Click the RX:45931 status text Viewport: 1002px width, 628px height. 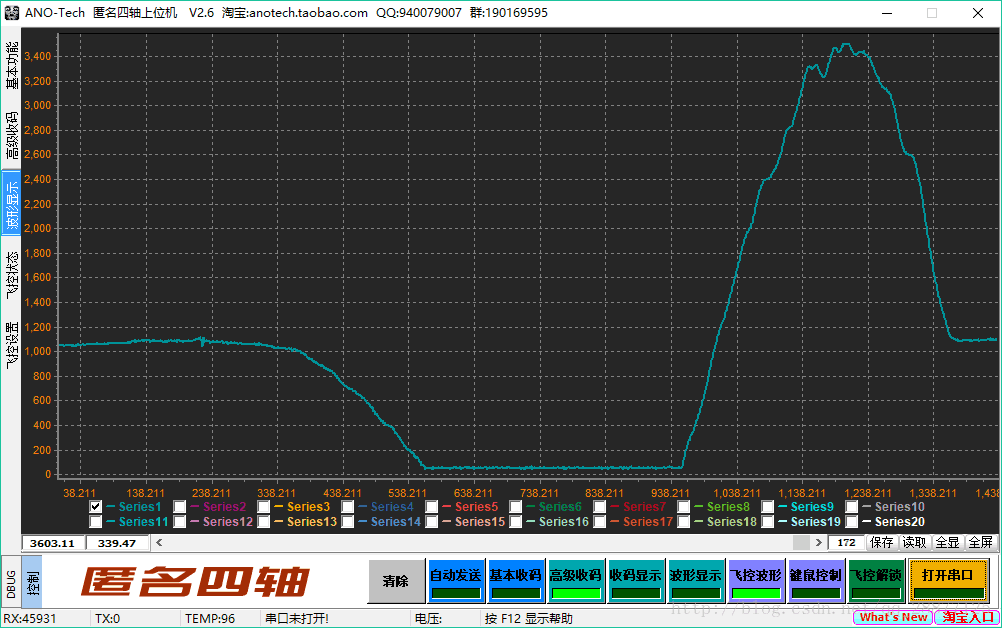coord(30,618)
